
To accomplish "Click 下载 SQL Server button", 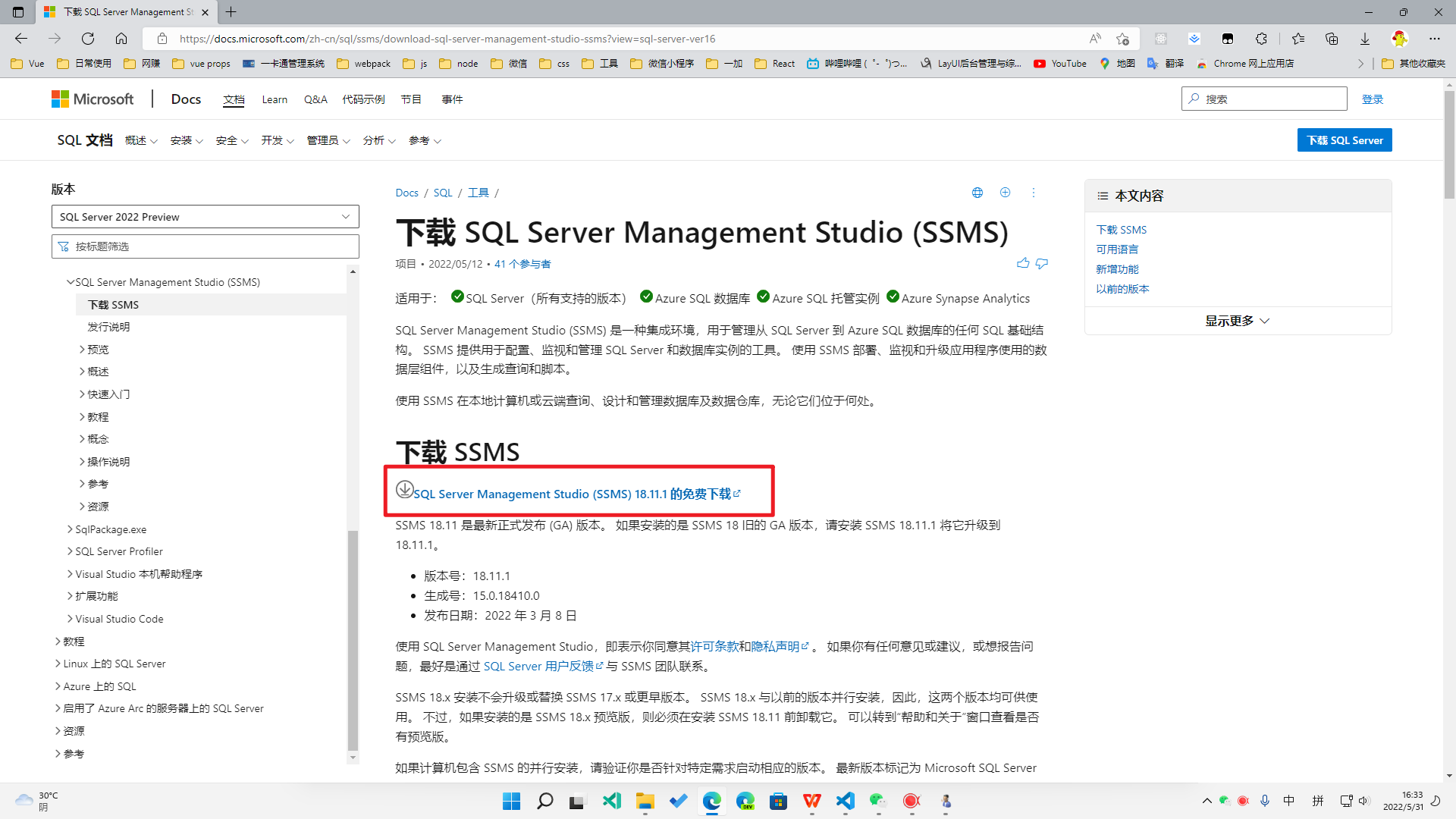I will click(x=1345, y=140).
